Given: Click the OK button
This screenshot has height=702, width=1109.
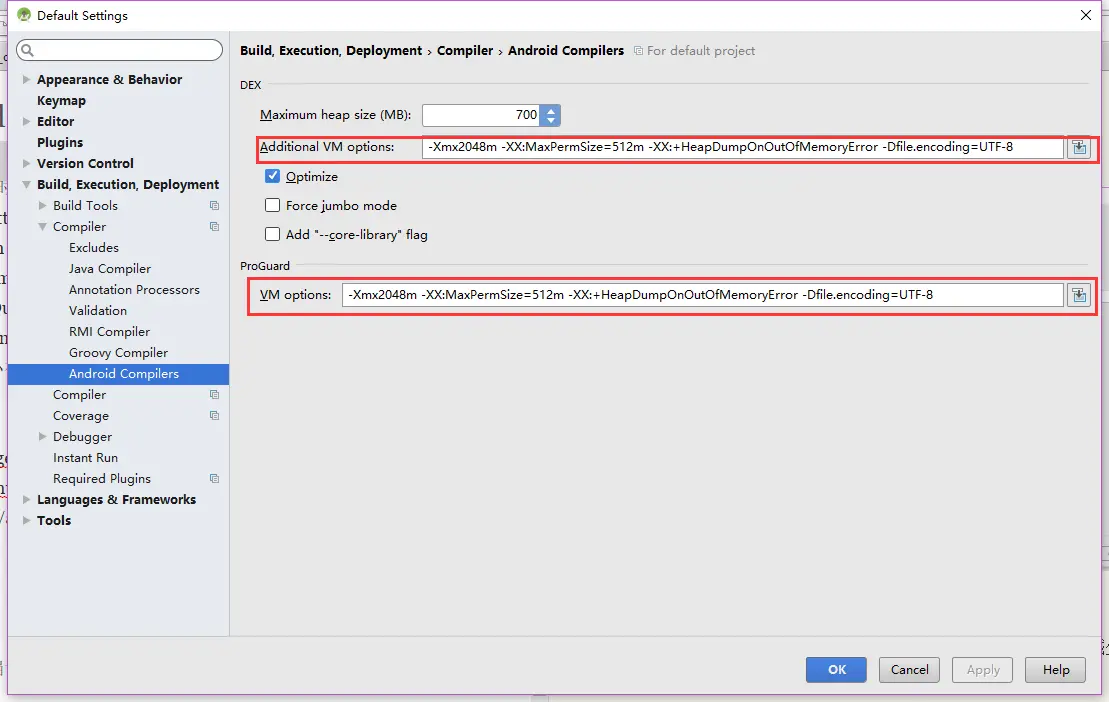Looking at the screenshot, I should pyautogui.click(x=836, y=669).
